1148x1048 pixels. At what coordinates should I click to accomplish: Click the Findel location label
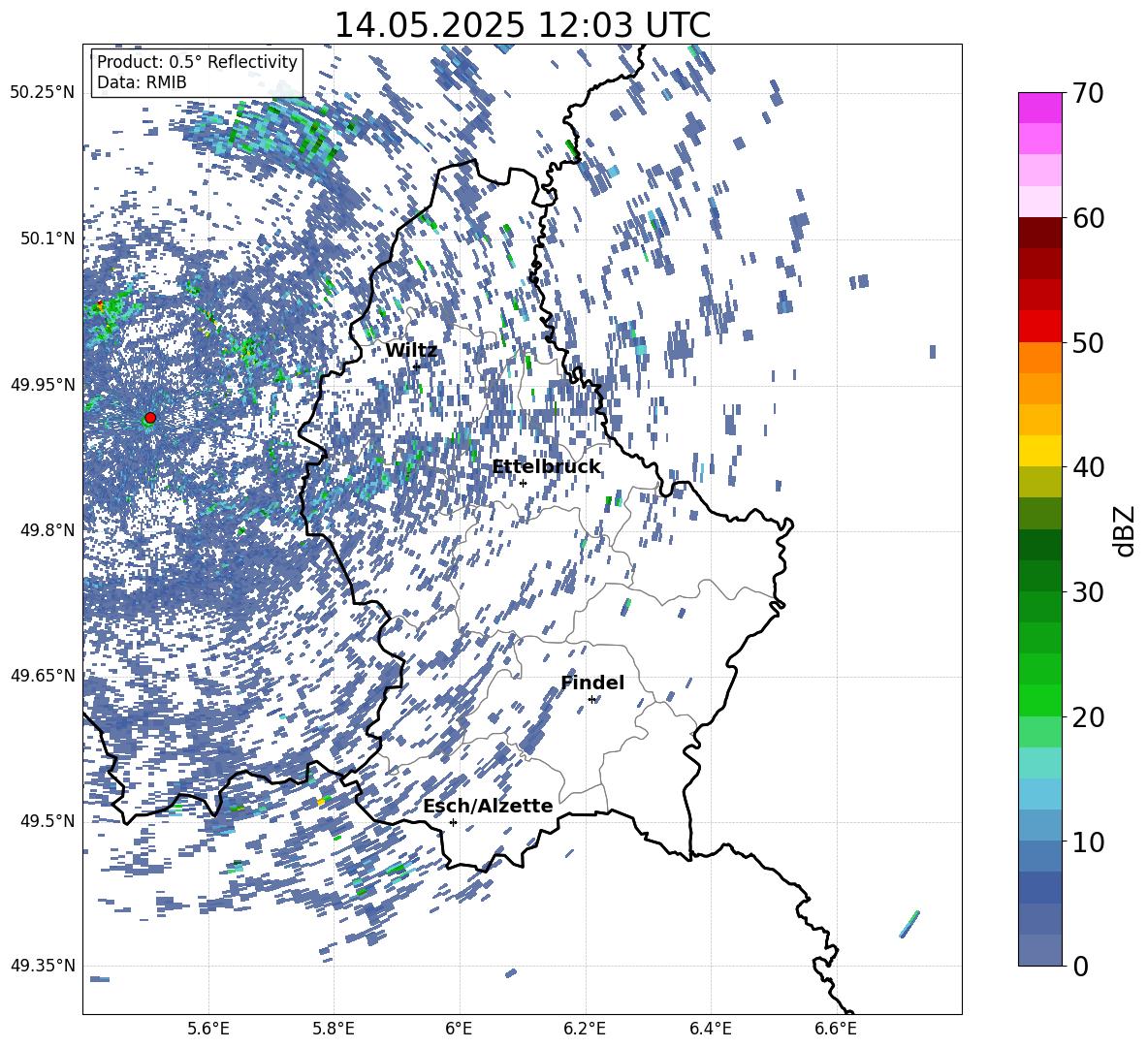(x=592, y=683)
